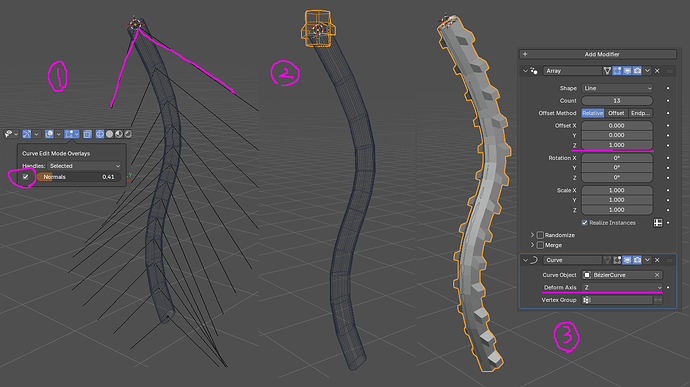The width and height of the screenshot is (690, 387).
Task: Remove the Array modifier with its X
Action: (x=657, y=71)
